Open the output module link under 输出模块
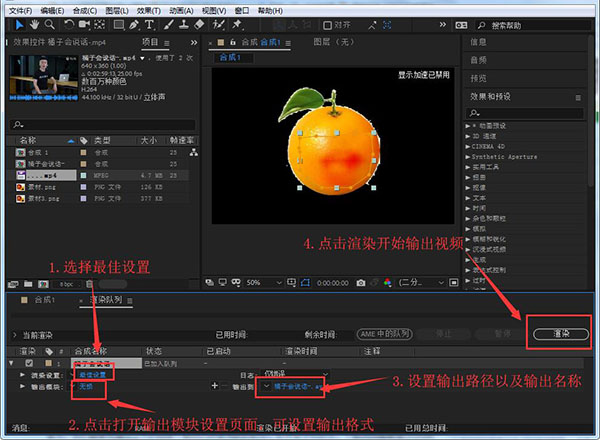Screen dimensions: 600x440 [86, 386]
